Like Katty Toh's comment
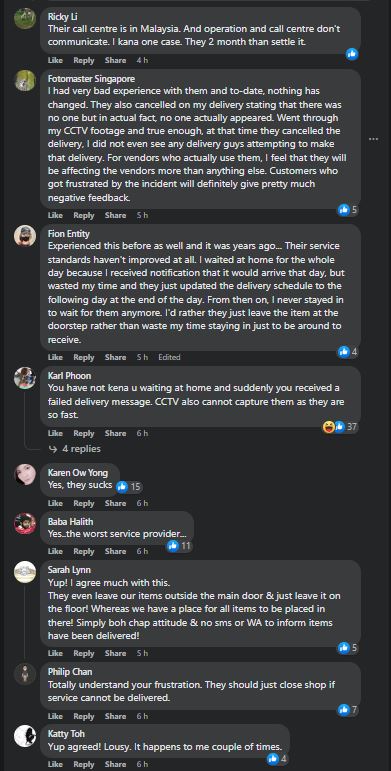 [x=55, y=764]
